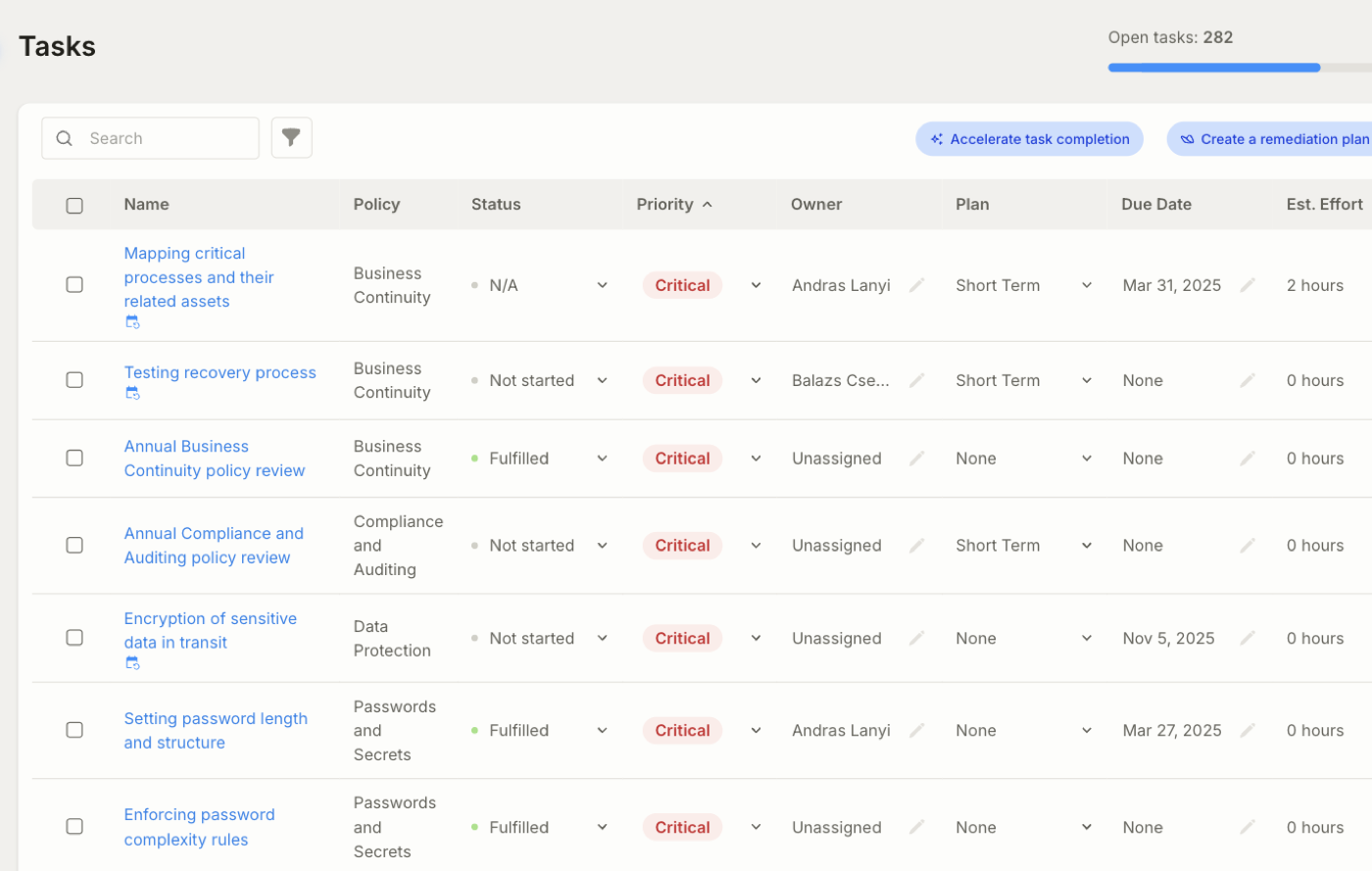
Task: Focus the Search tasks field
Action: (x=150, y=138)
